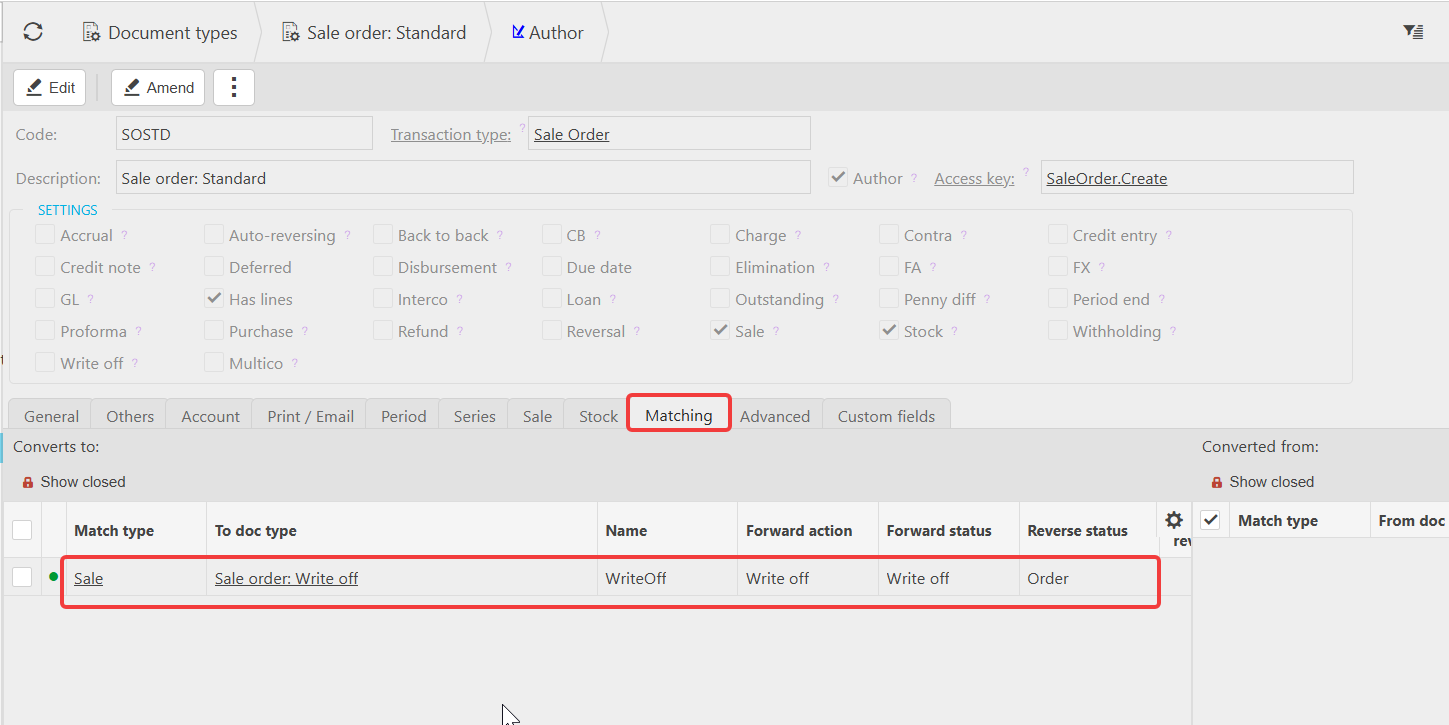Open the Sale order: Write off link
The height and width of the screenshot is (725, 1449).
tap(286, 578)
